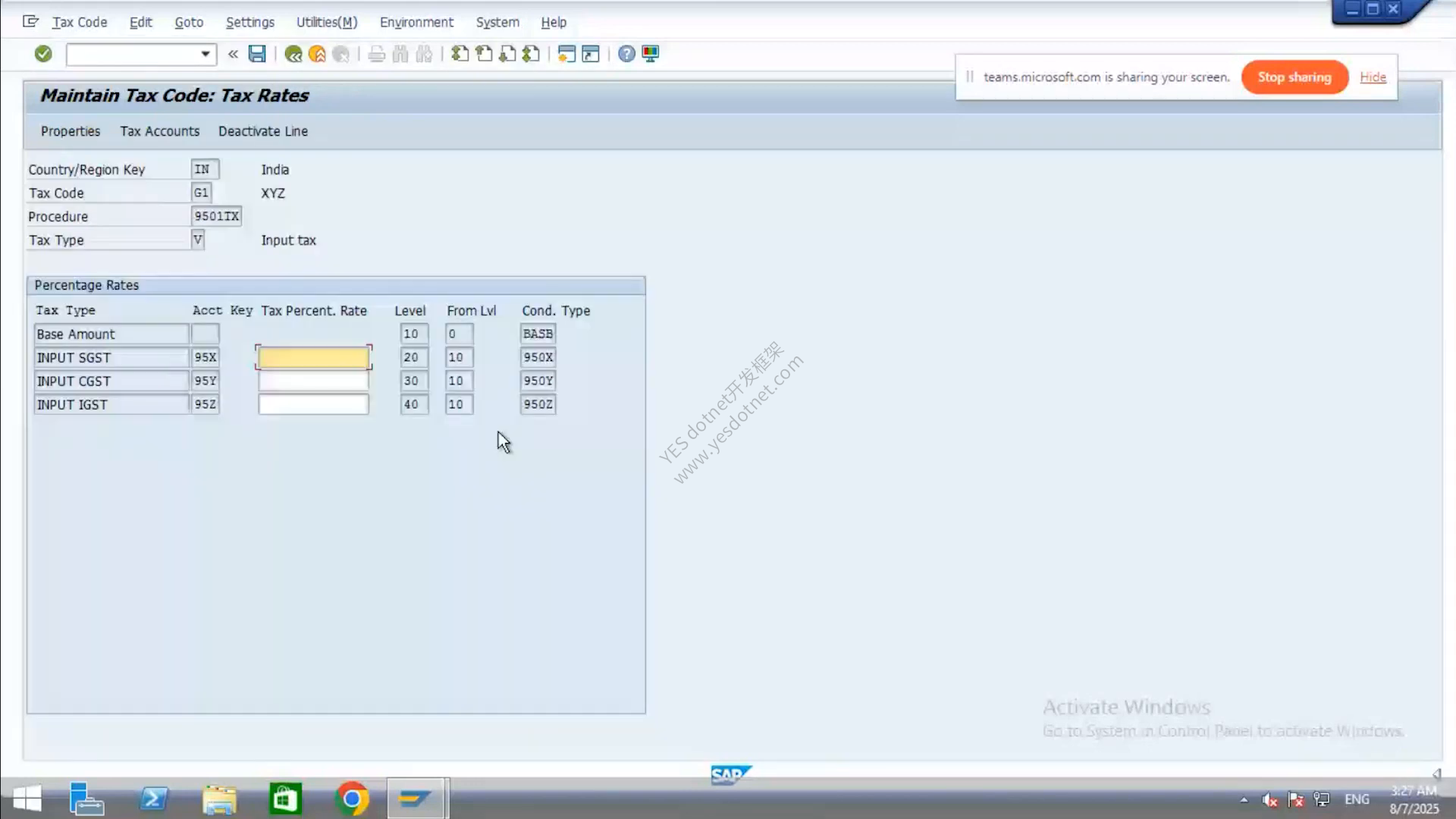1456x819 pixels.
Task: Open the Windows Start button
Action: point(27,799)
